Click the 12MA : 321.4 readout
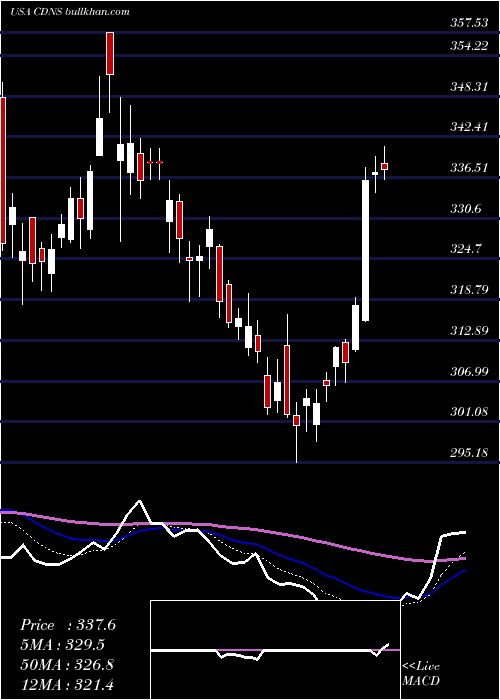500x700 pixels. 67,685
